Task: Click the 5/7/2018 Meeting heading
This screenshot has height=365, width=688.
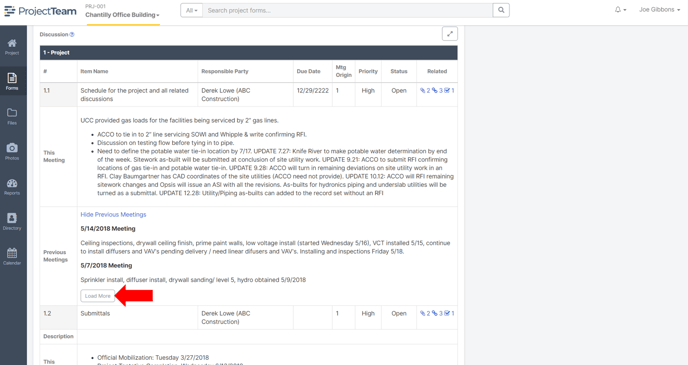Action: pyautogui.click(x=106, y=265)
